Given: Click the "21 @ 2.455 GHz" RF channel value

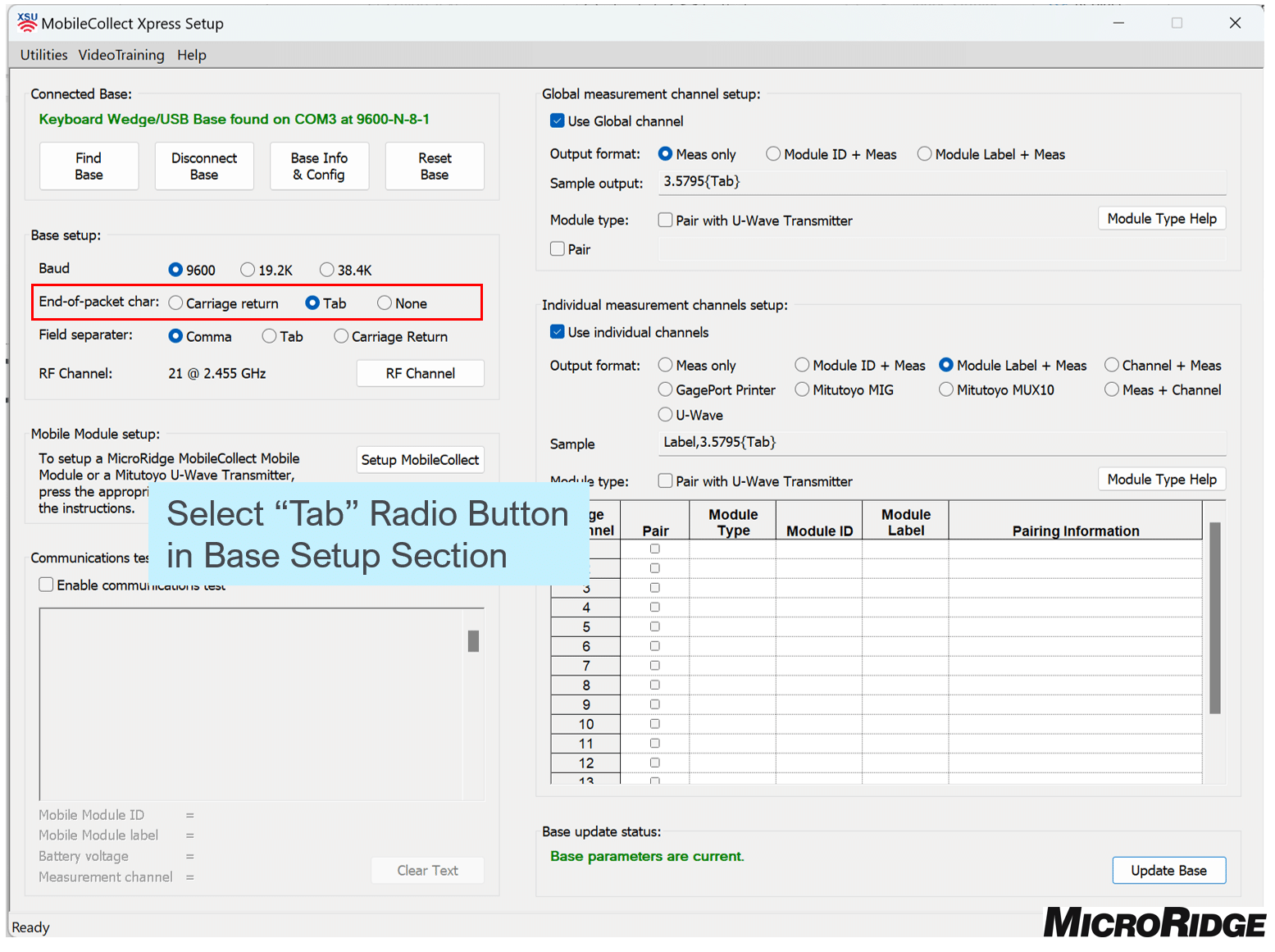Looking at the screenshot, I should click(217, 373).
